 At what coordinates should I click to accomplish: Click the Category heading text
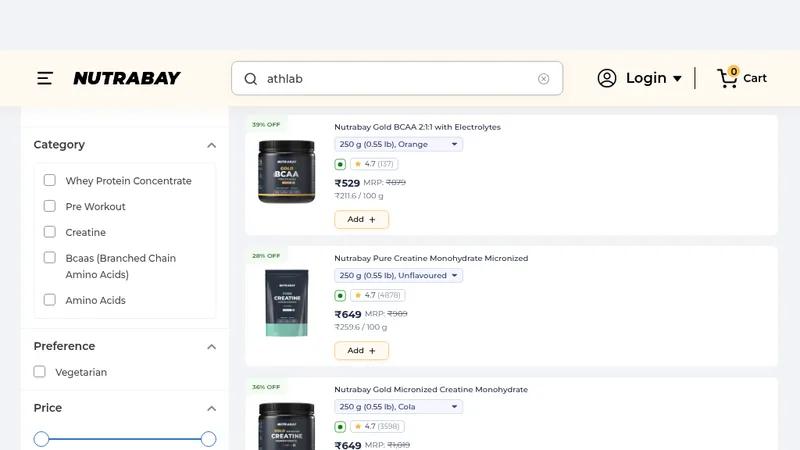(59, 145)
